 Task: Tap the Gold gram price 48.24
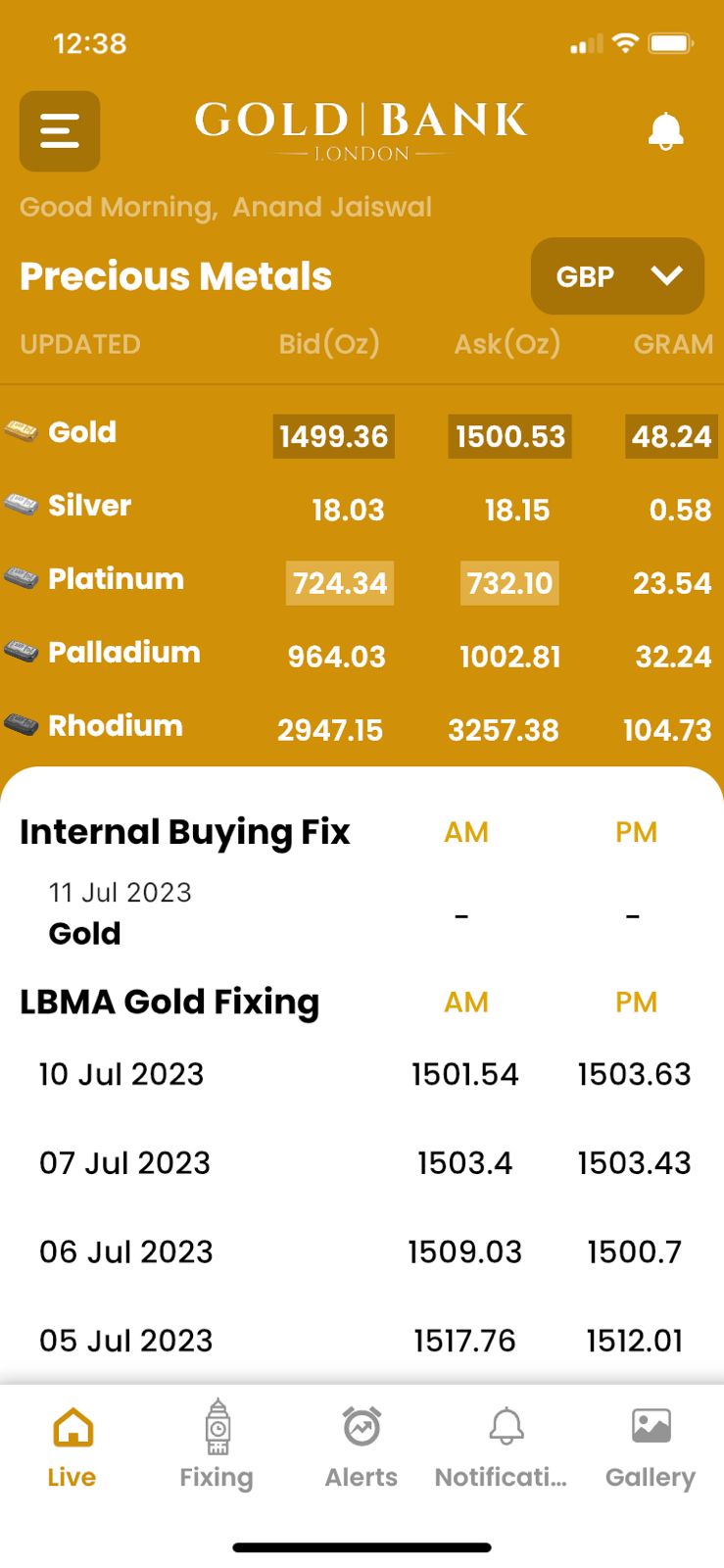[x=671, y=436]
